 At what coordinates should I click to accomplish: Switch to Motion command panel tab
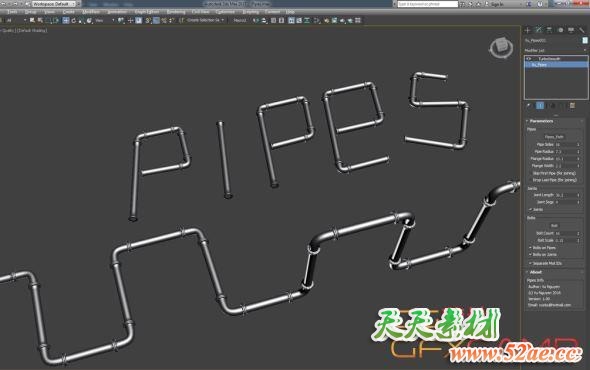(x=560, y=30)
